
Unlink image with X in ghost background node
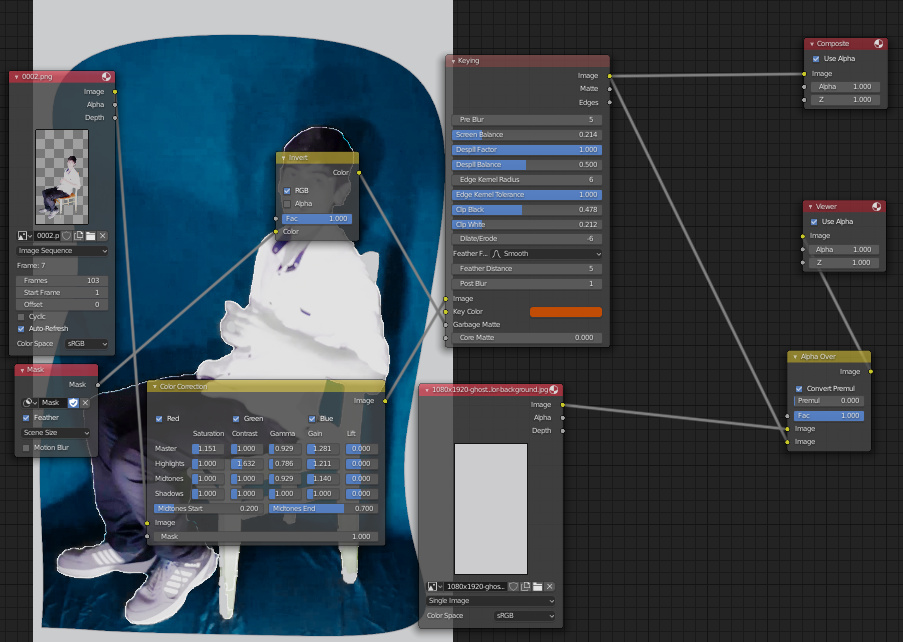[x=549, y=587]
